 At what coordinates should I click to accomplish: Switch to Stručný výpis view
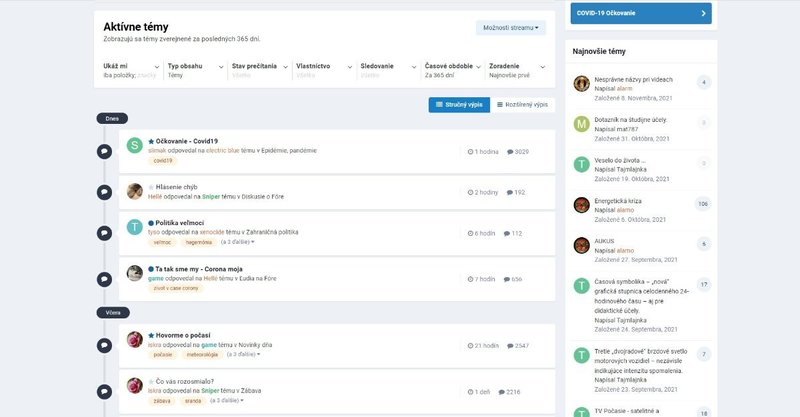coord(460,104)
